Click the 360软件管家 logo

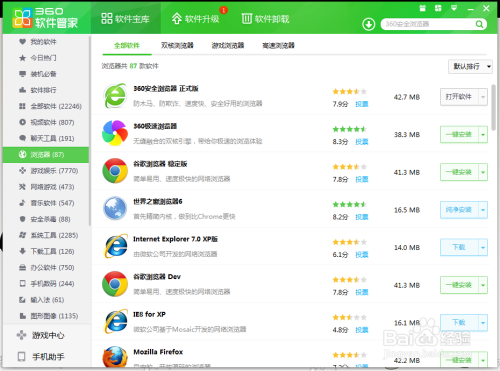coord(45,18)
